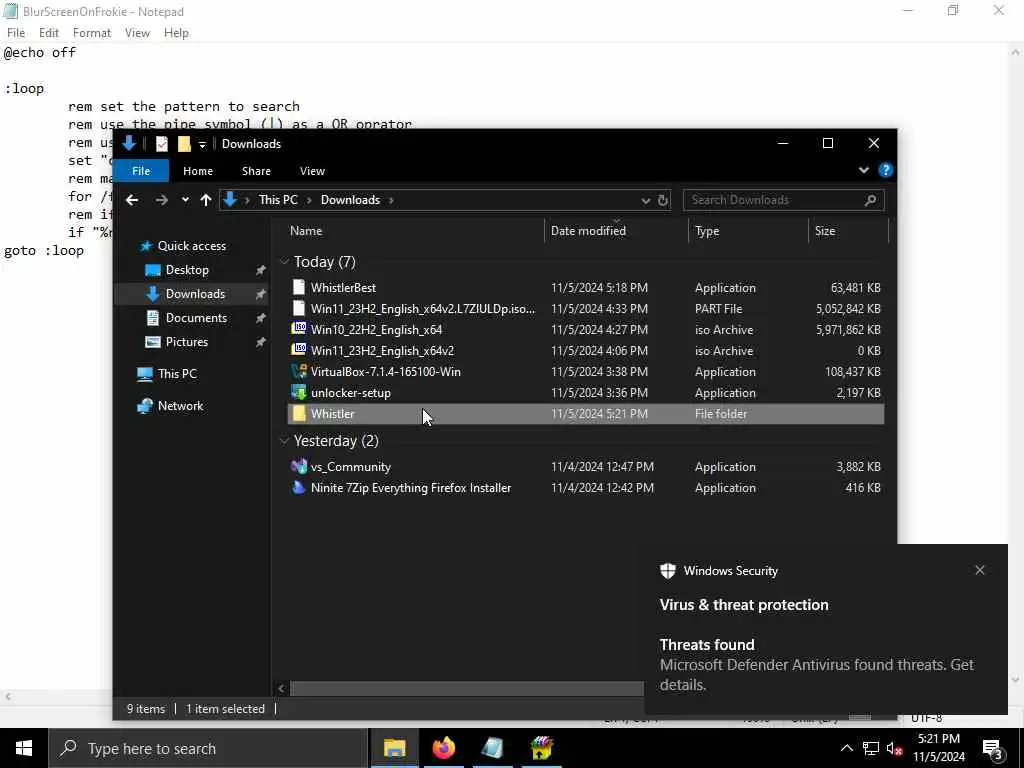Open Notepad's Edit menu
Screen dimensions: 1024x768
tap(48, 33)
